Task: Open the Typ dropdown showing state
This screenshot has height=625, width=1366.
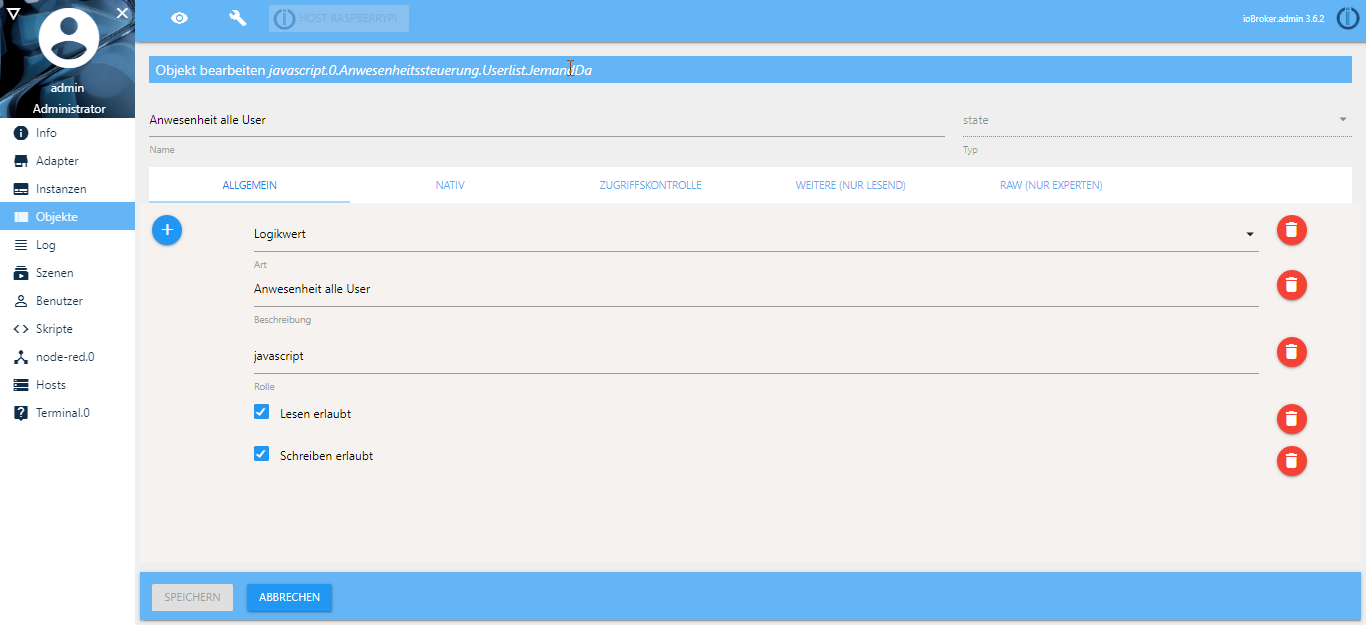Action: [x=1156, y=120]
